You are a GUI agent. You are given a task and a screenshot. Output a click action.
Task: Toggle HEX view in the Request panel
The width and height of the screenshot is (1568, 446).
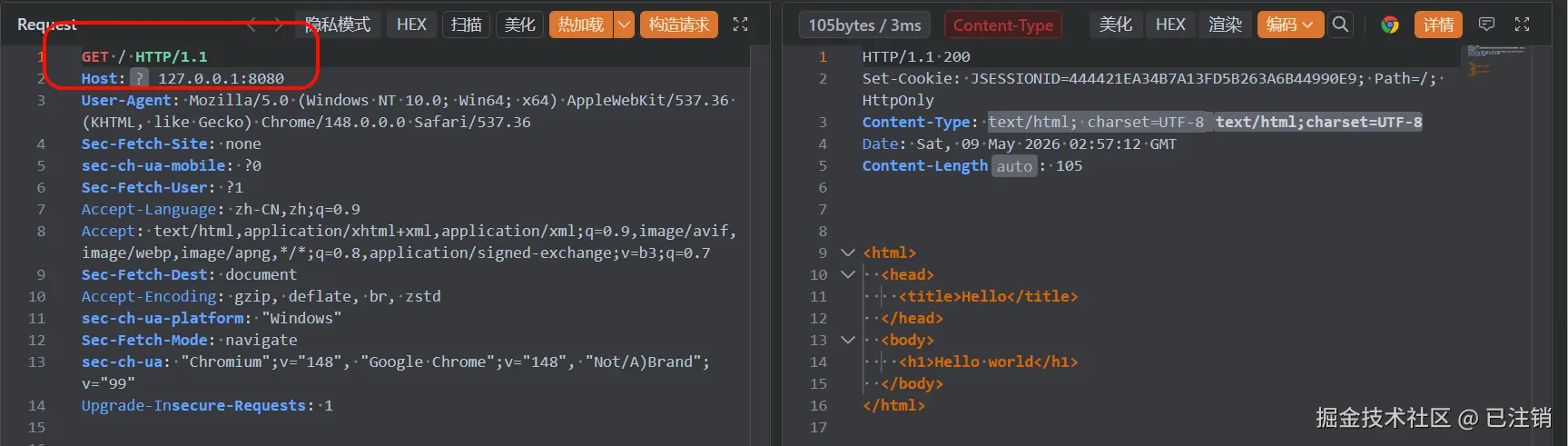coord(411,25)
